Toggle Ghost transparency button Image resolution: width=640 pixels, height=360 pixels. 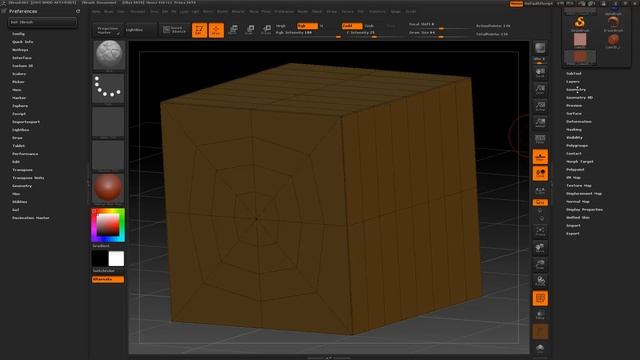[540, 332]
